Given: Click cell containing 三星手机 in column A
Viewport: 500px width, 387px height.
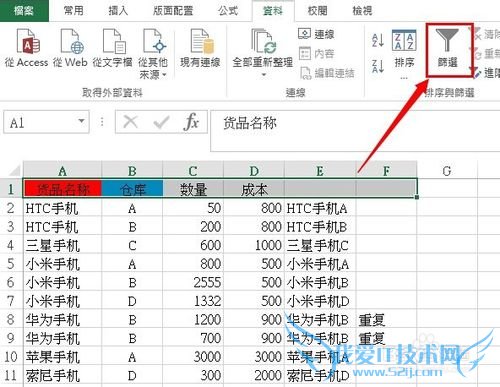Looking at the screenshot, I should 62,246.
